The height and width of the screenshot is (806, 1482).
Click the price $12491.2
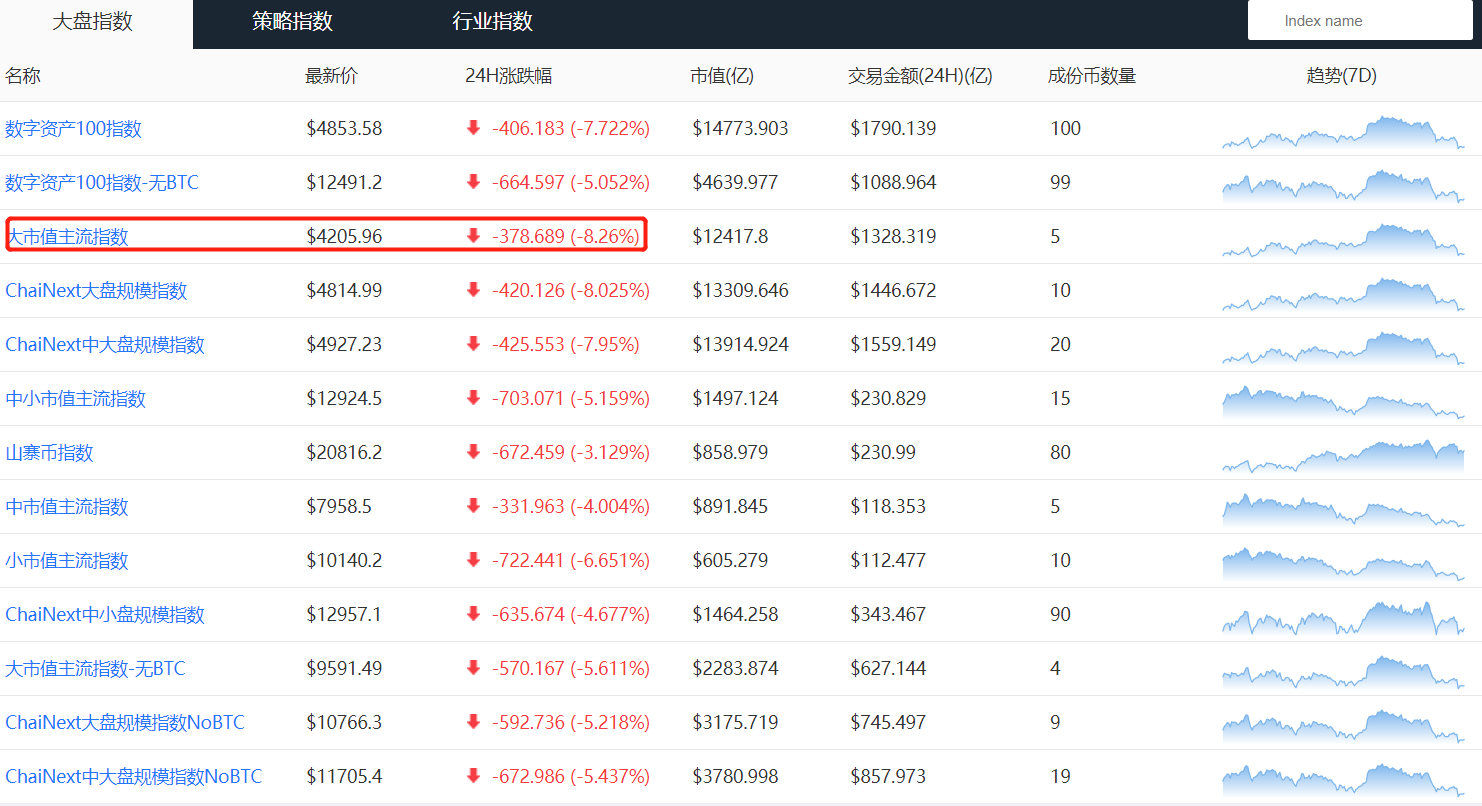pos(344,182)
